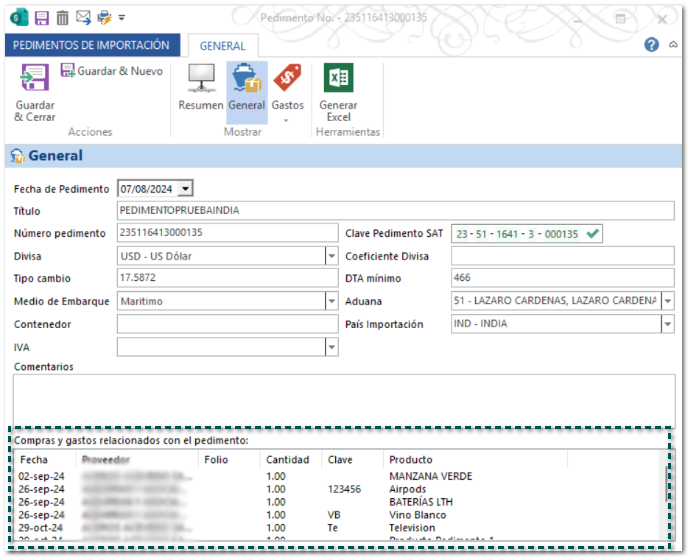The image size is (691, 560).
Task: Click the Guardar & Cerrar icon
Action: tap(34, 80)
